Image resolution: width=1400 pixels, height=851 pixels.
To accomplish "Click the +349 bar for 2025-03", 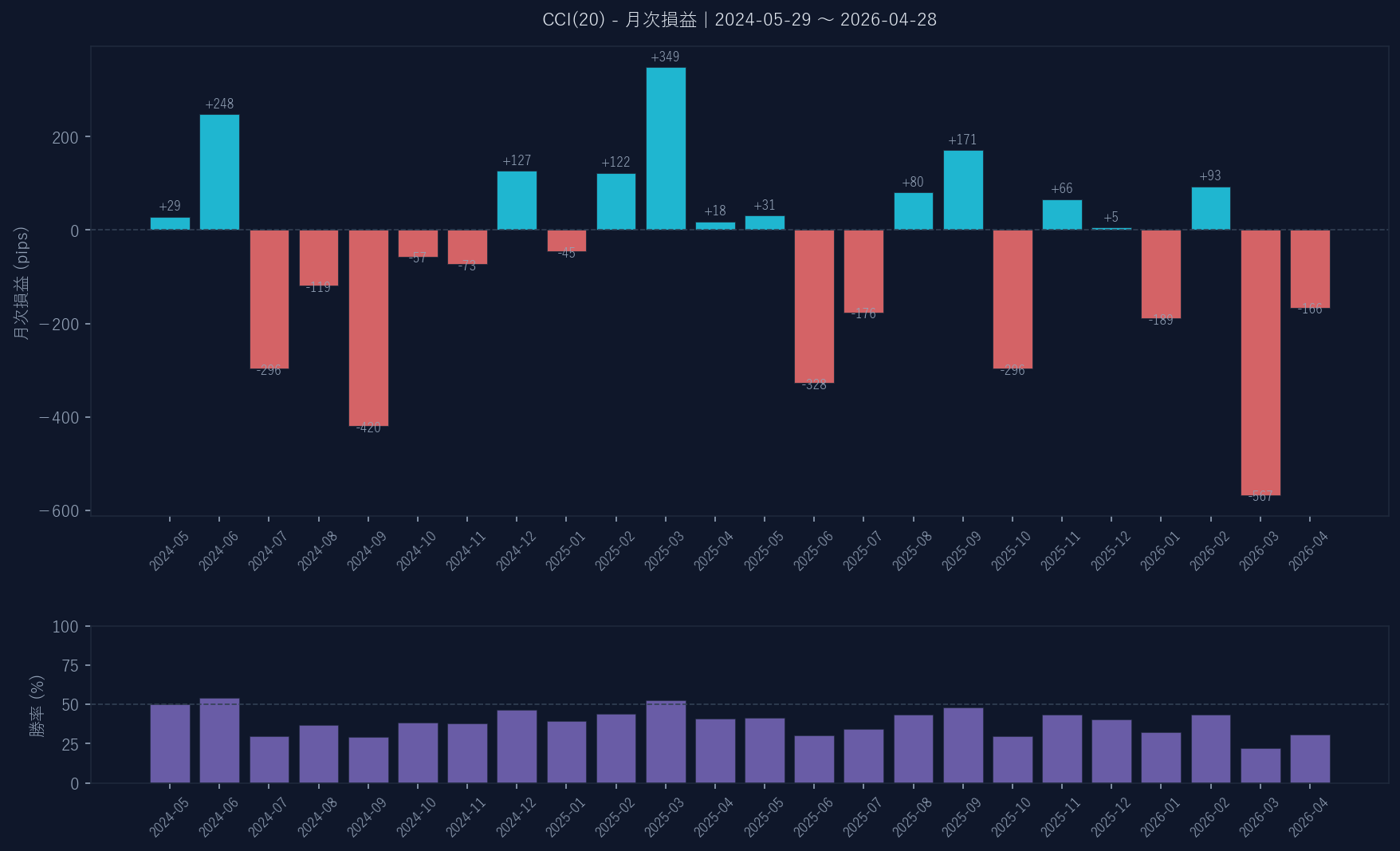I will click(x=666, y=148).
